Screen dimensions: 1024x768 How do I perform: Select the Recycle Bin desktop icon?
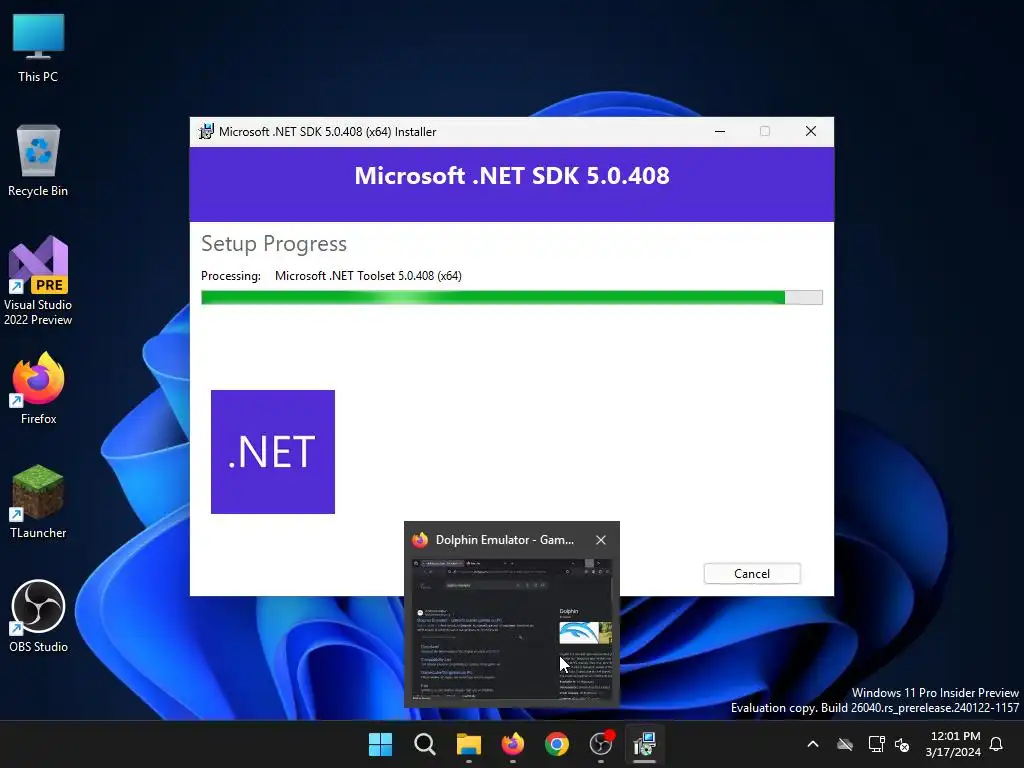pyautogui.click(x=38, y=161)
